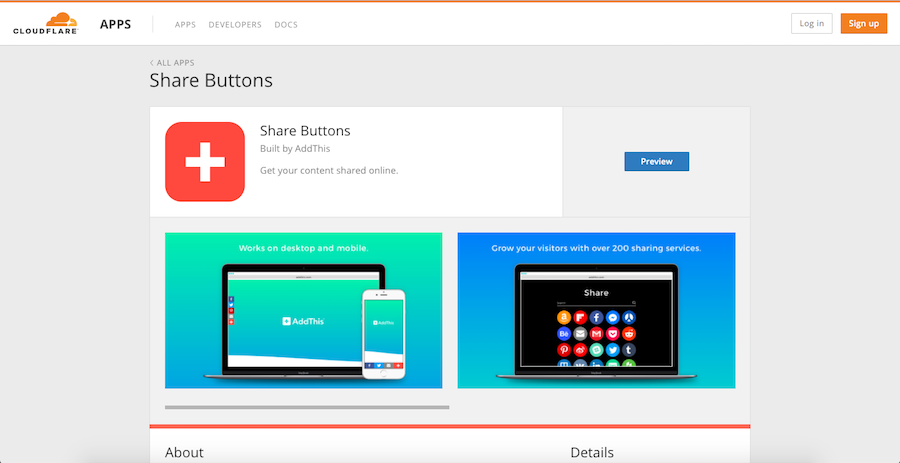900x463 pixels.
Task: Click the orange Sign up button
Action: click(864, 24)
